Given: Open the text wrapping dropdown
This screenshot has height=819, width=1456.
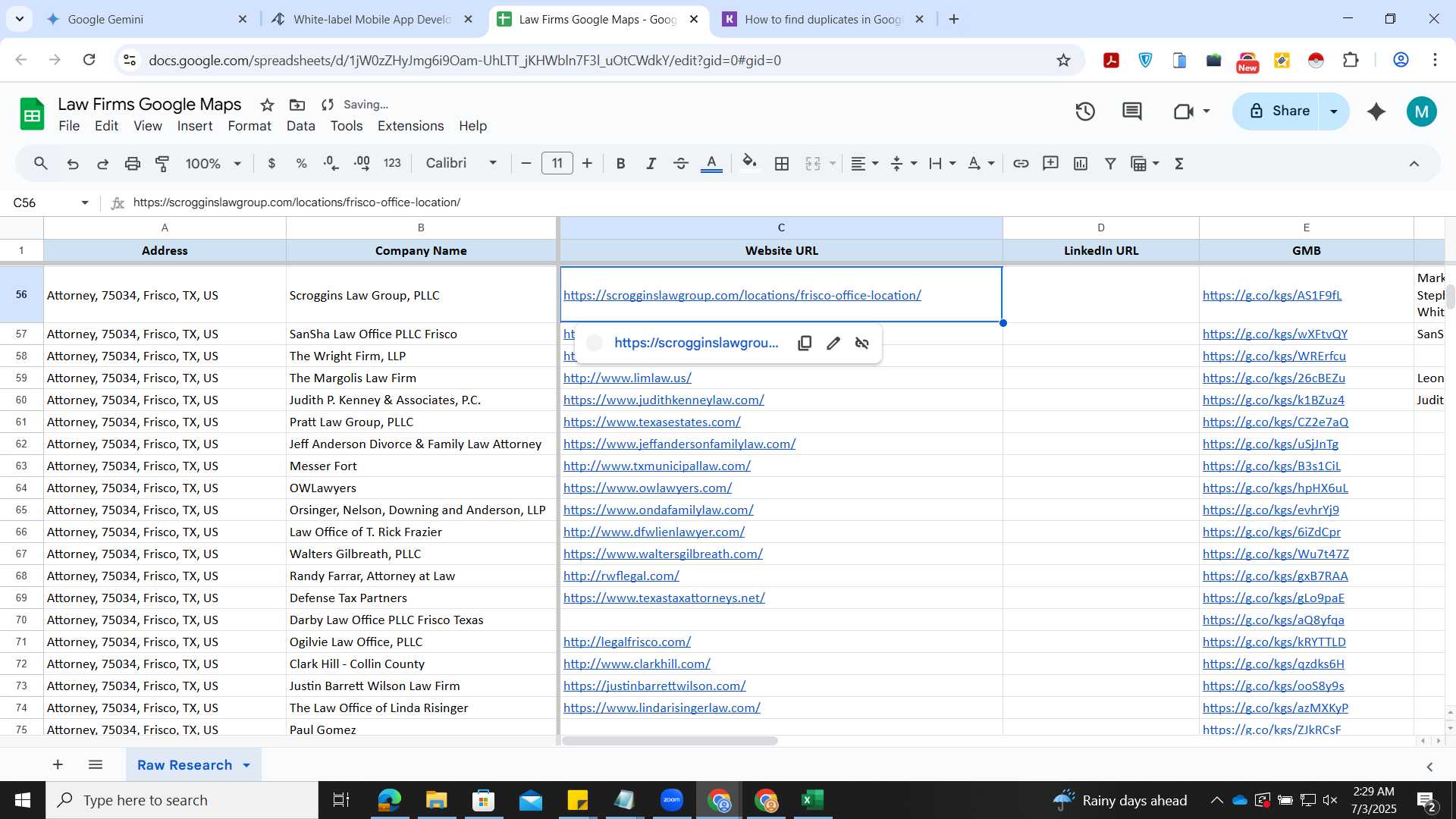Looking at the screenshot, I should coord(942,163).
